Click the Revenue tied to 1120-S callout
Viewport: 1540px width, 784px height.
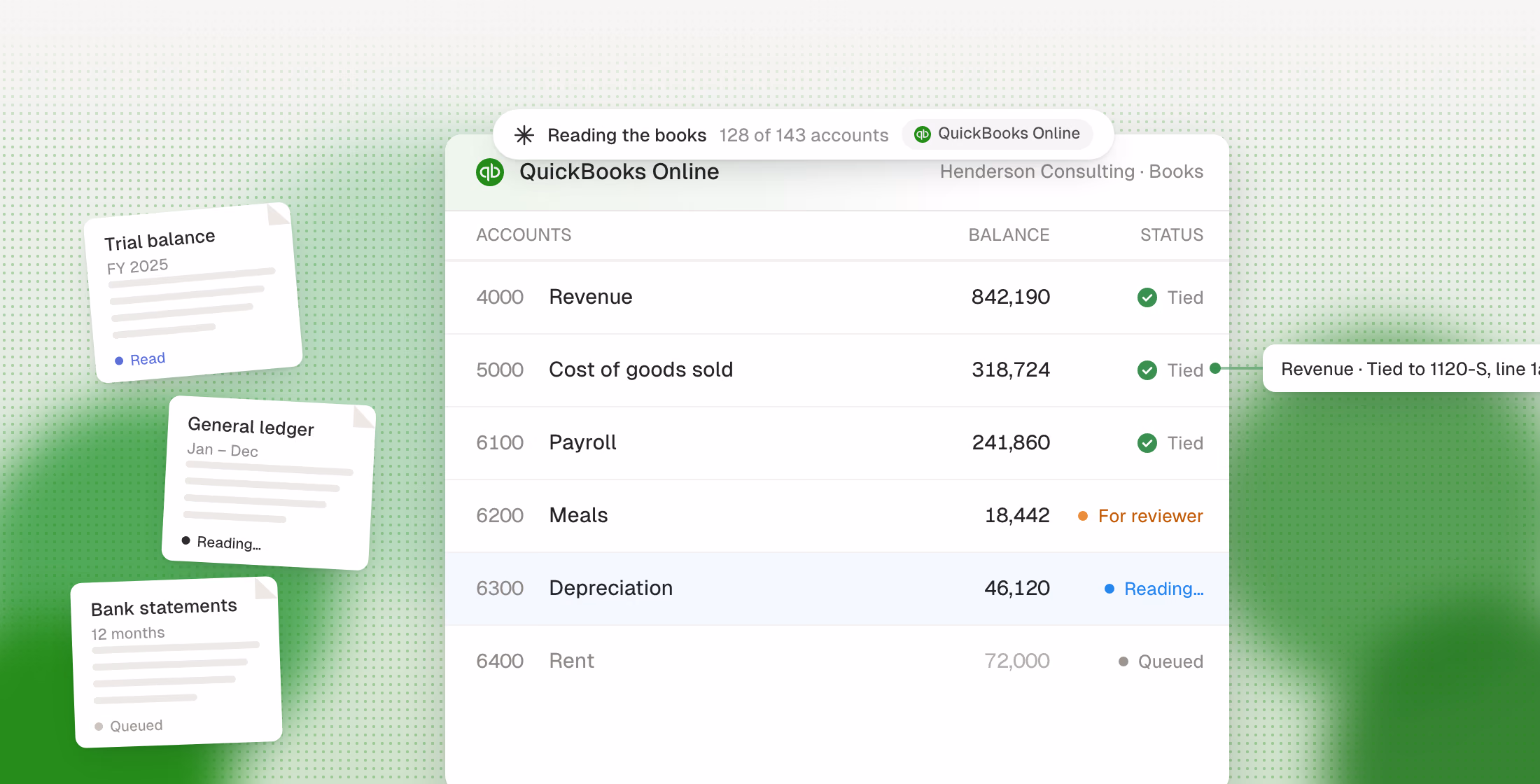1401,369
